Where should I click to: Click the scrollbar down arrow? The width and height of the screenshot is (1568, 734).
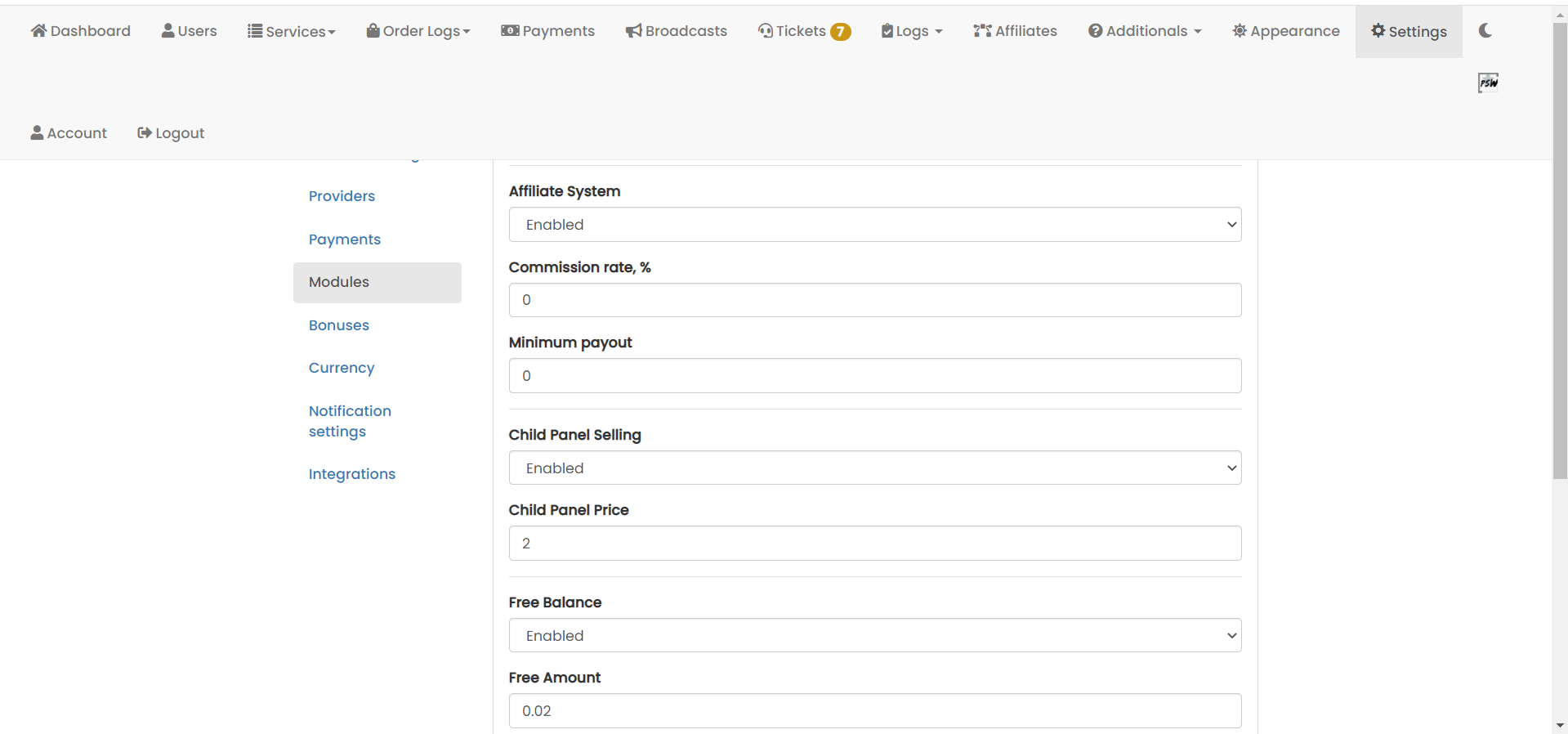[x=1560, y=726]
